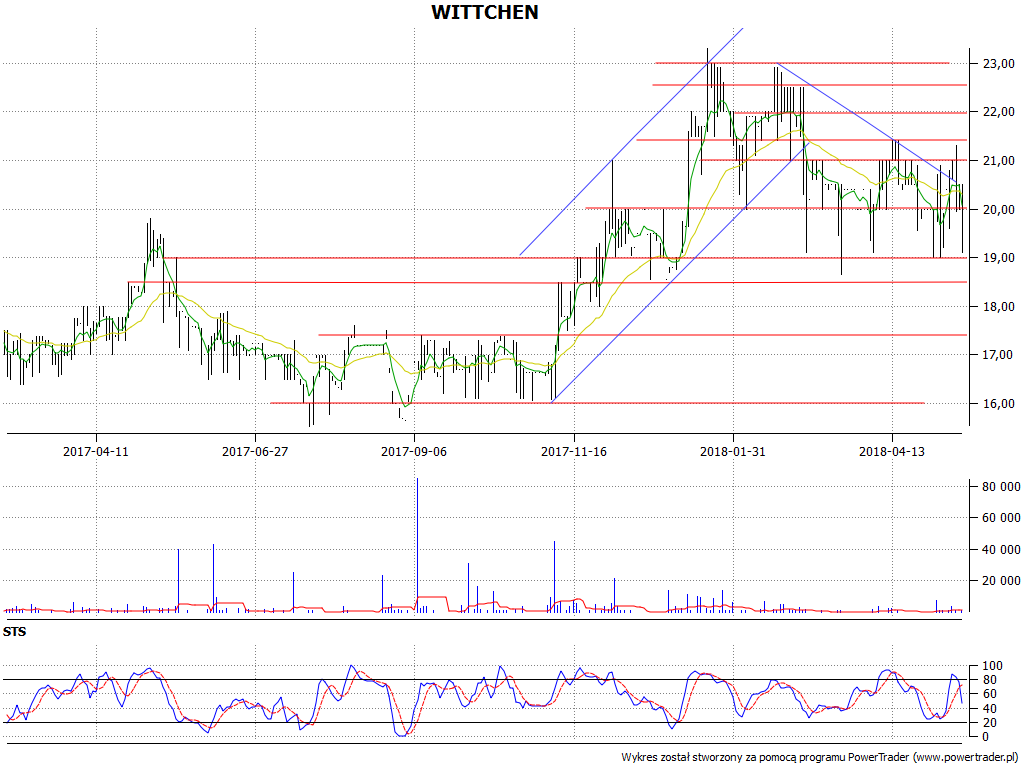Click the 19,00 price axis label
The image size is (1024, 768).
pyautogui.click(x=999, y=258)
